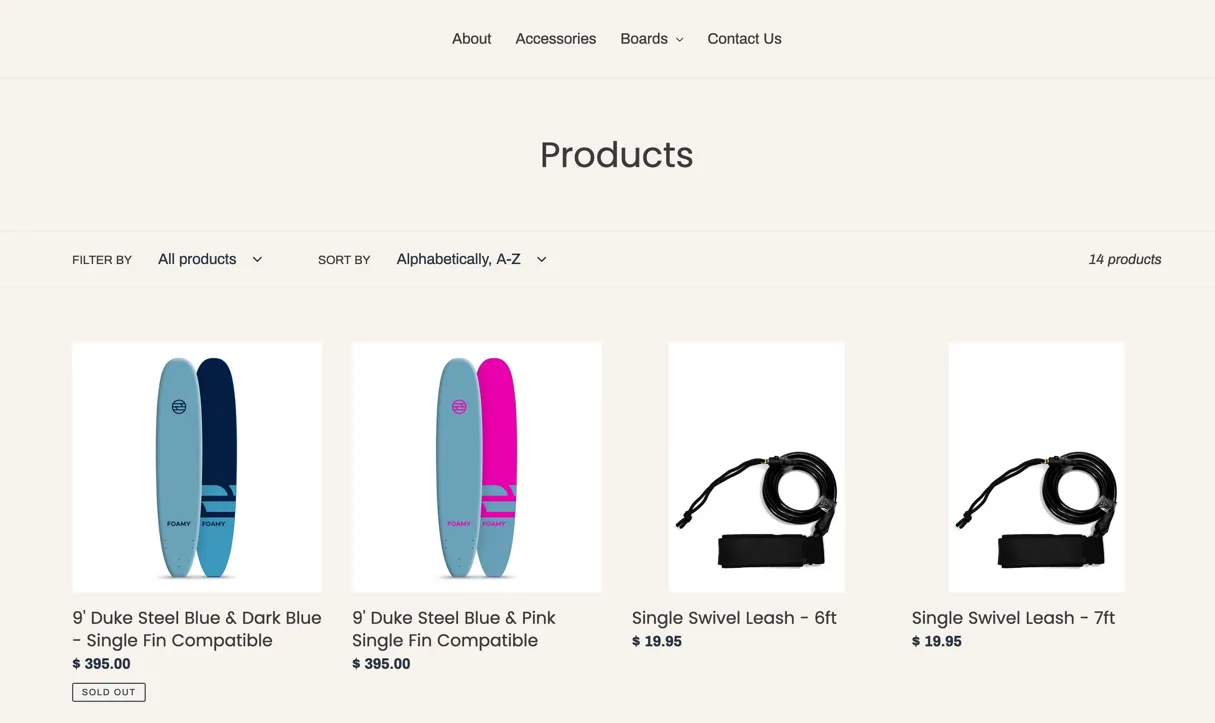The image size is (1215, 723).
Task: Open the 6ft Single Swivel Leash image
Action: (757, 467)
